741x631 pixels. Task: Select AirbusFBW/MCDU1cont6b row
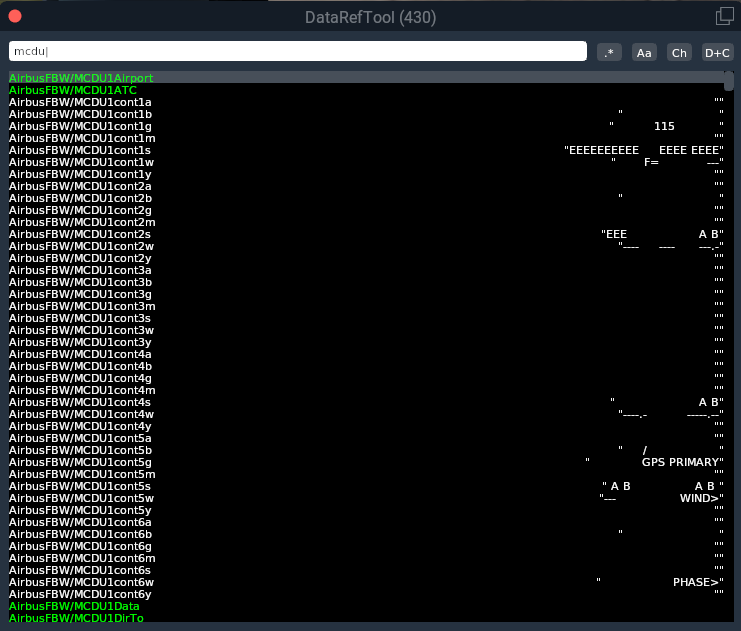pos(366,535)
